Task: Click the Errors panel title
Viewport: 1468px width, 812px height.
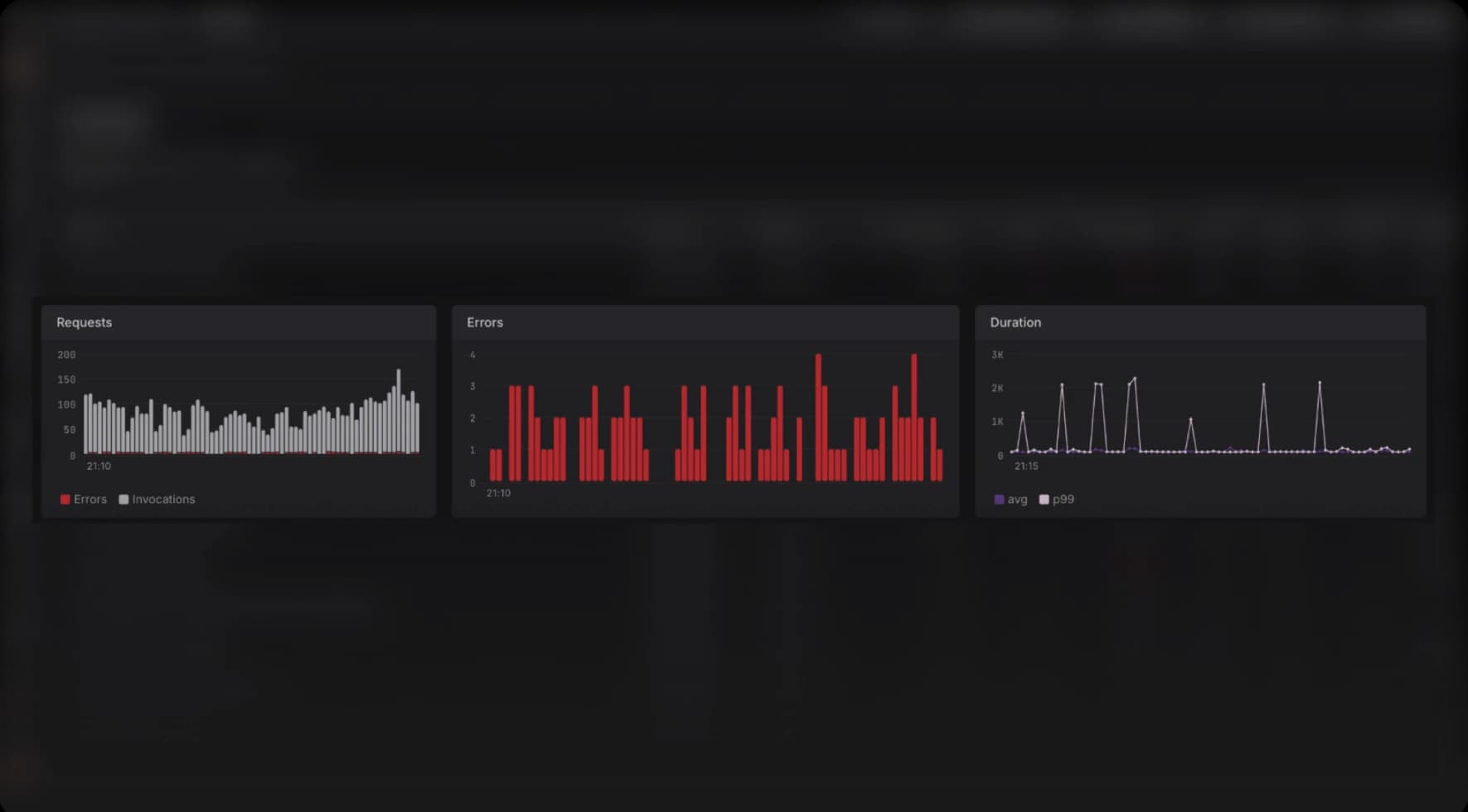Action: (x=485, y=322)
